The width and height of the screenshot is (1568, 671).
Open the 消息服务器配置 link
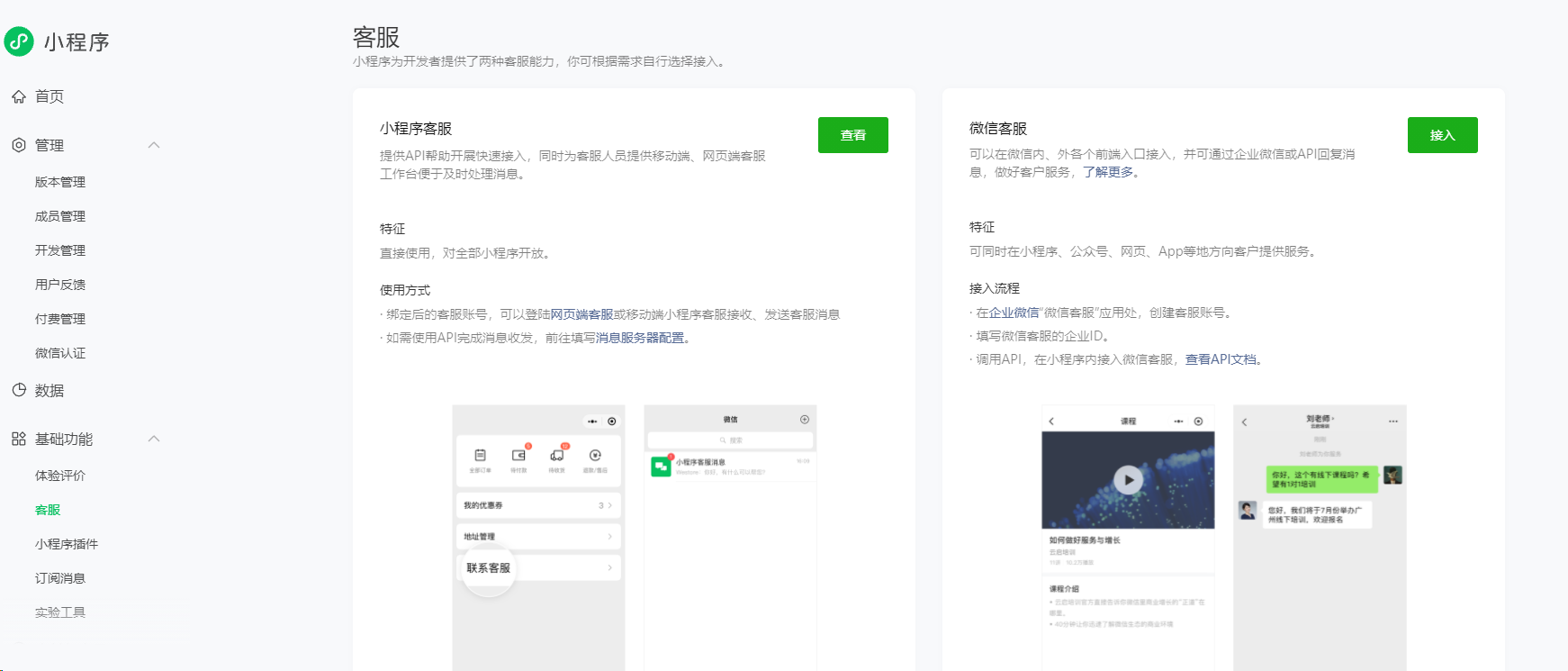tap(640, 338)
